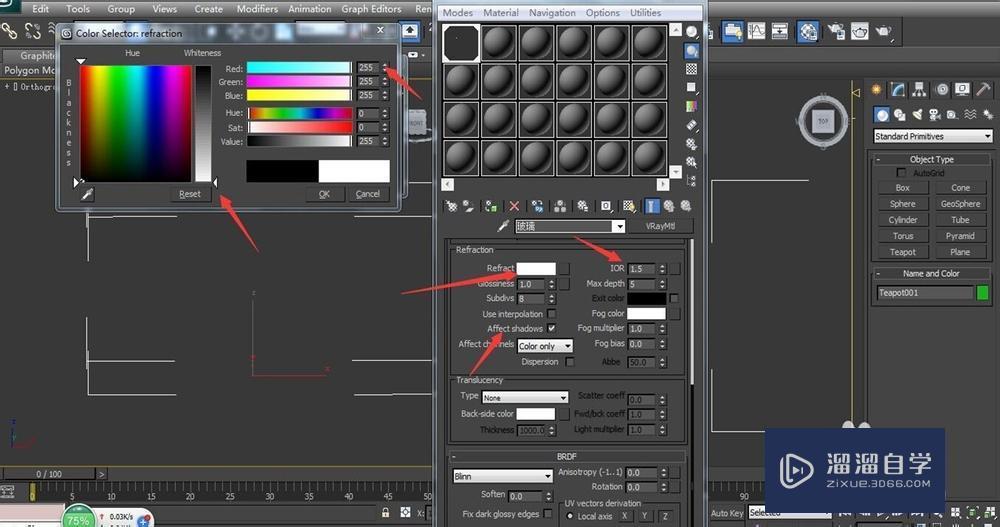Open Affect channels Color only dropdown
The image size is (1000, 527).
[545, 346]
